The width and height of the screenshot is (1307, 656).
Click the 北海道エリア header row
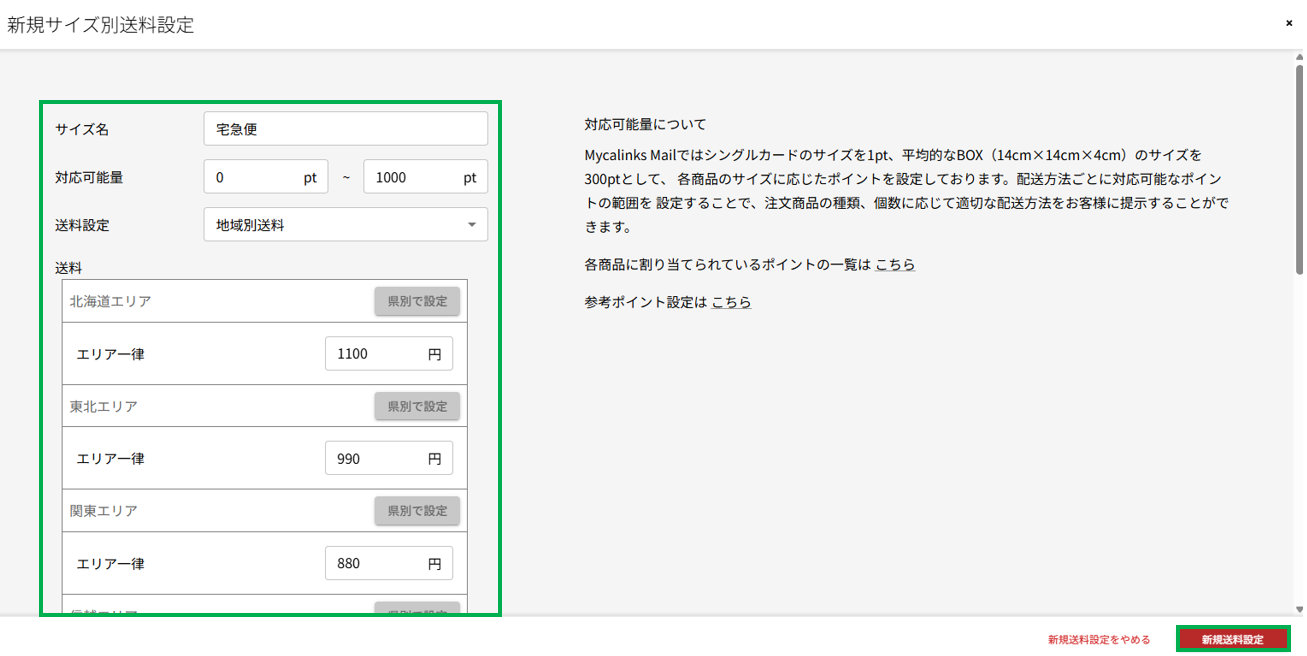click(200, 301)
